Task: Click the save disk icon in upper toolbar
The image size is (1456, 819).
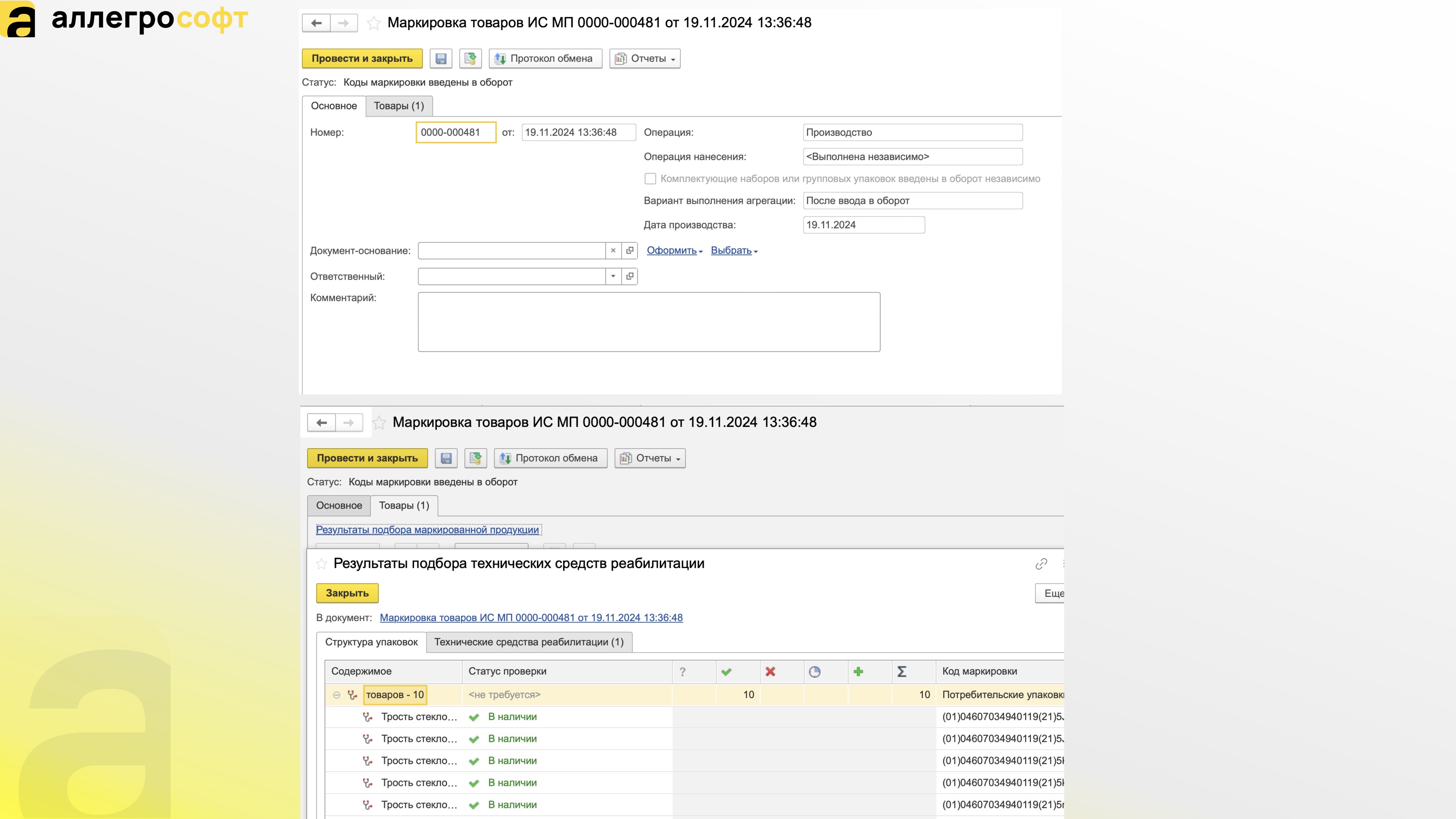Action: 441,59
